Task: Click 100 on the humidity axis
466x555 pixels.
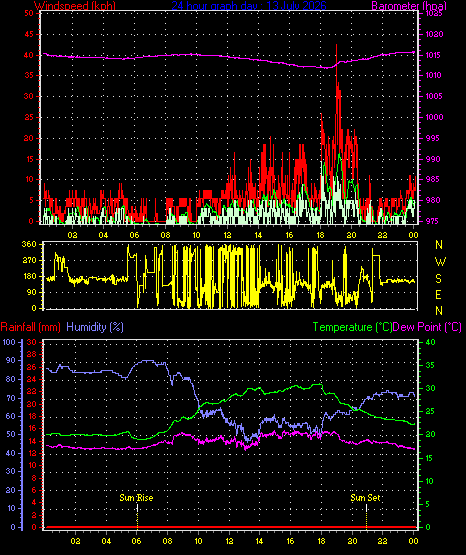Action: 9,342
